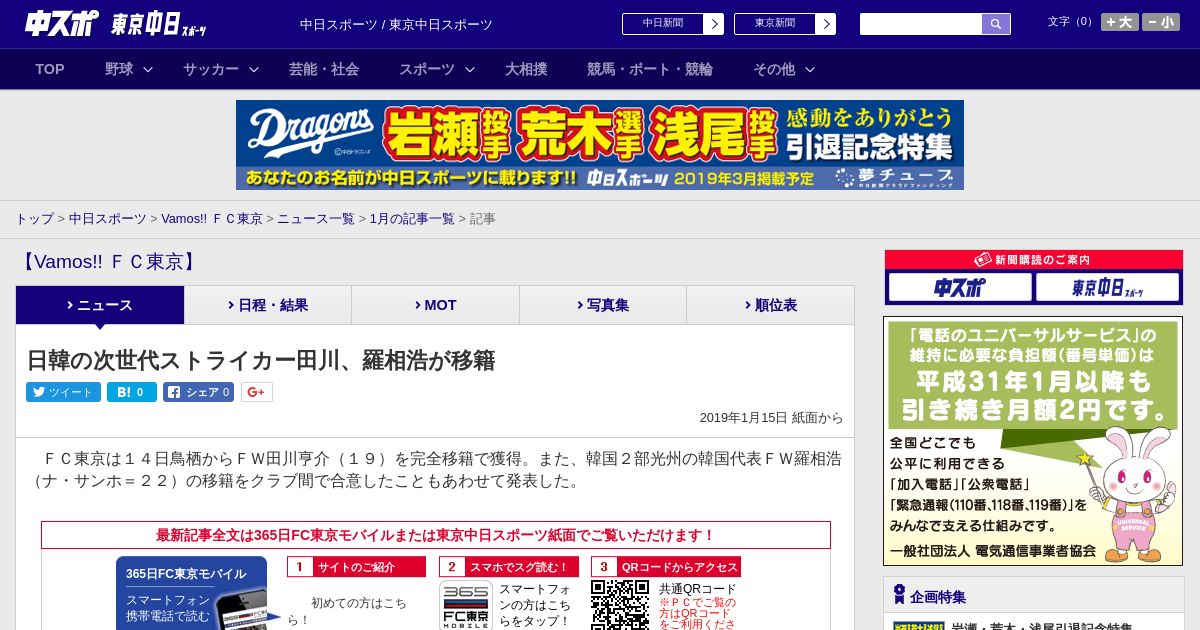Expand the 野球 navigation menu
Screen dimensions: 1200x630
tap(129, 69)
